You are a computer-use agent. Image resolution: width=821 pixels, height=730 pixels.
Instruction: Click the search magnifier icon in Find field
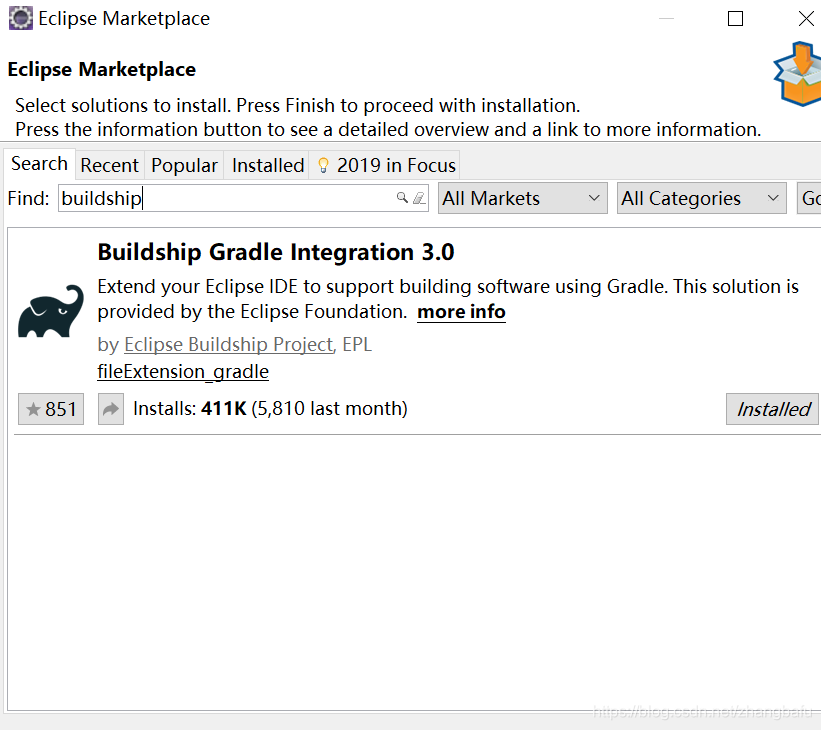[402, 197]
